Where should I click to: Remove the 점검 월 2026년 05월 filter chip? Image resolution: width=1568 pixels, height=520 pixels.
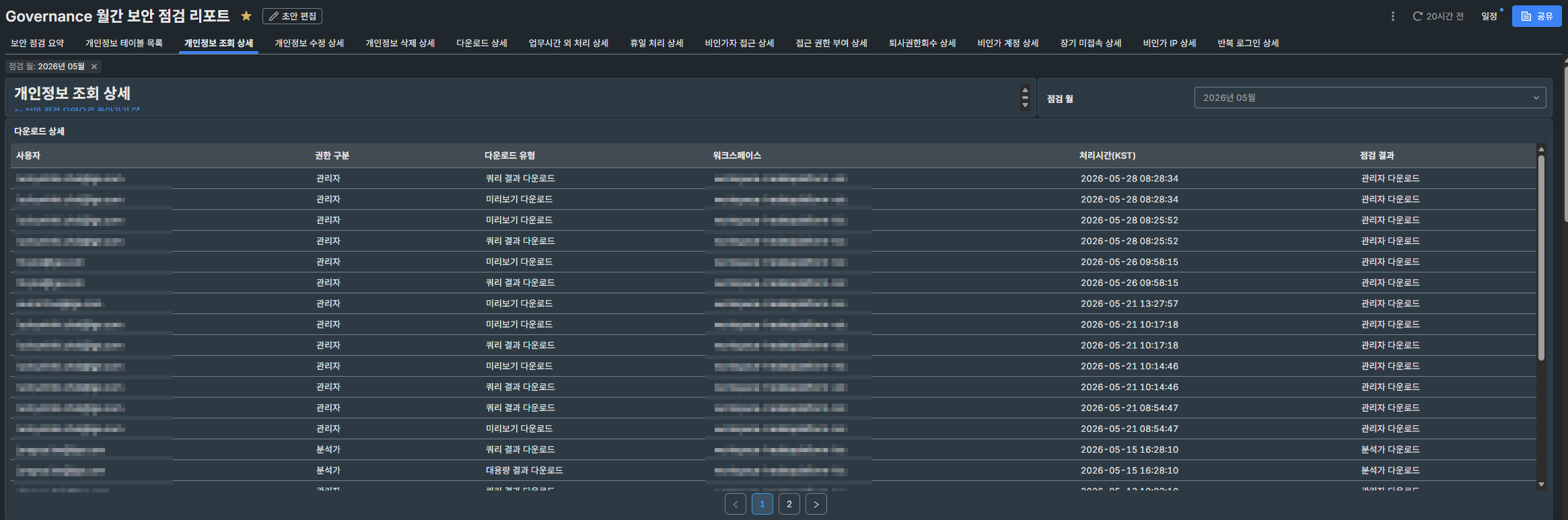94,67
